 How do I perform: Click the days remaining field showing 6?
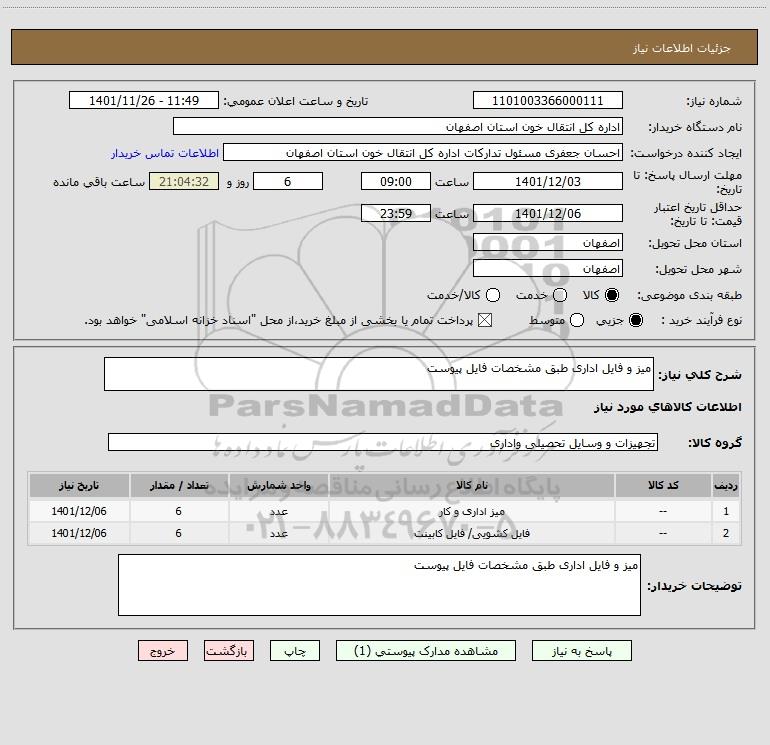(x=288, y=181)
